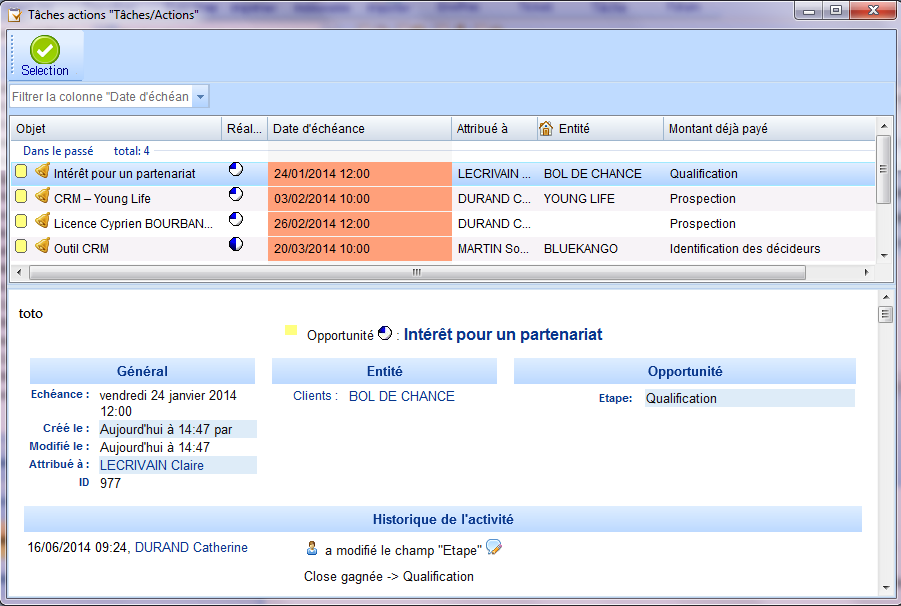Sort by Date d'échéance column header

[359, 129]
